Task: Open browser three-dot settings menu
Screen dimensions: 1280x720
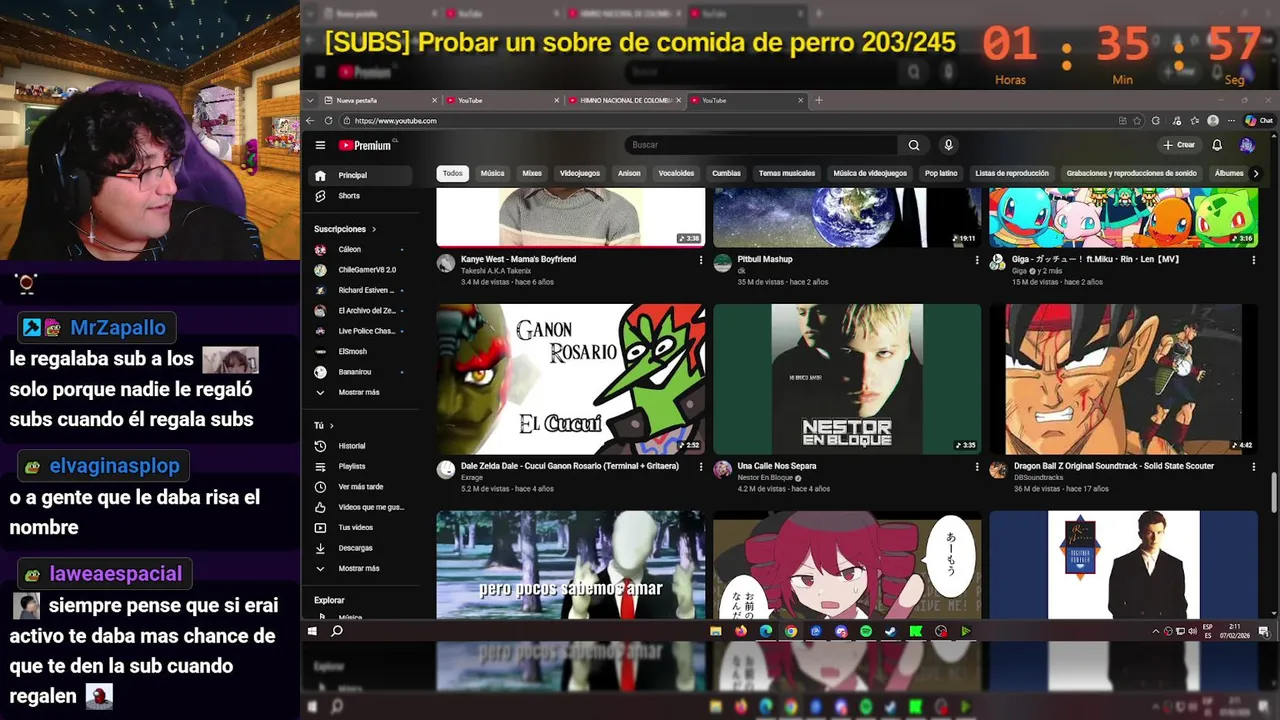Action: 1231,121
